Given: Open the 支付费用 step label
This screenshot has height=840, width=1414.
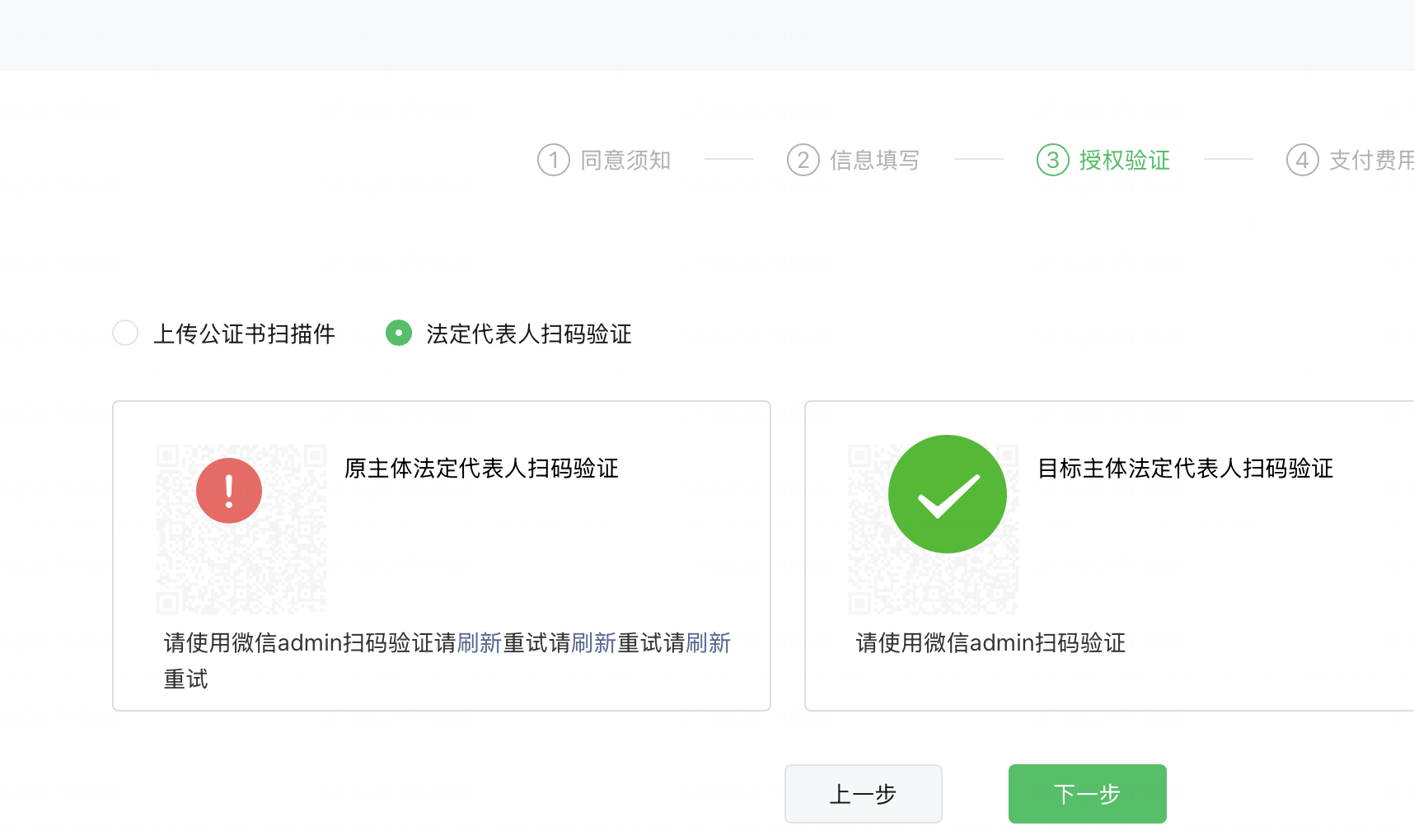Looking at the screenshot, I should pyautogui.click(x=1371, y=160).
